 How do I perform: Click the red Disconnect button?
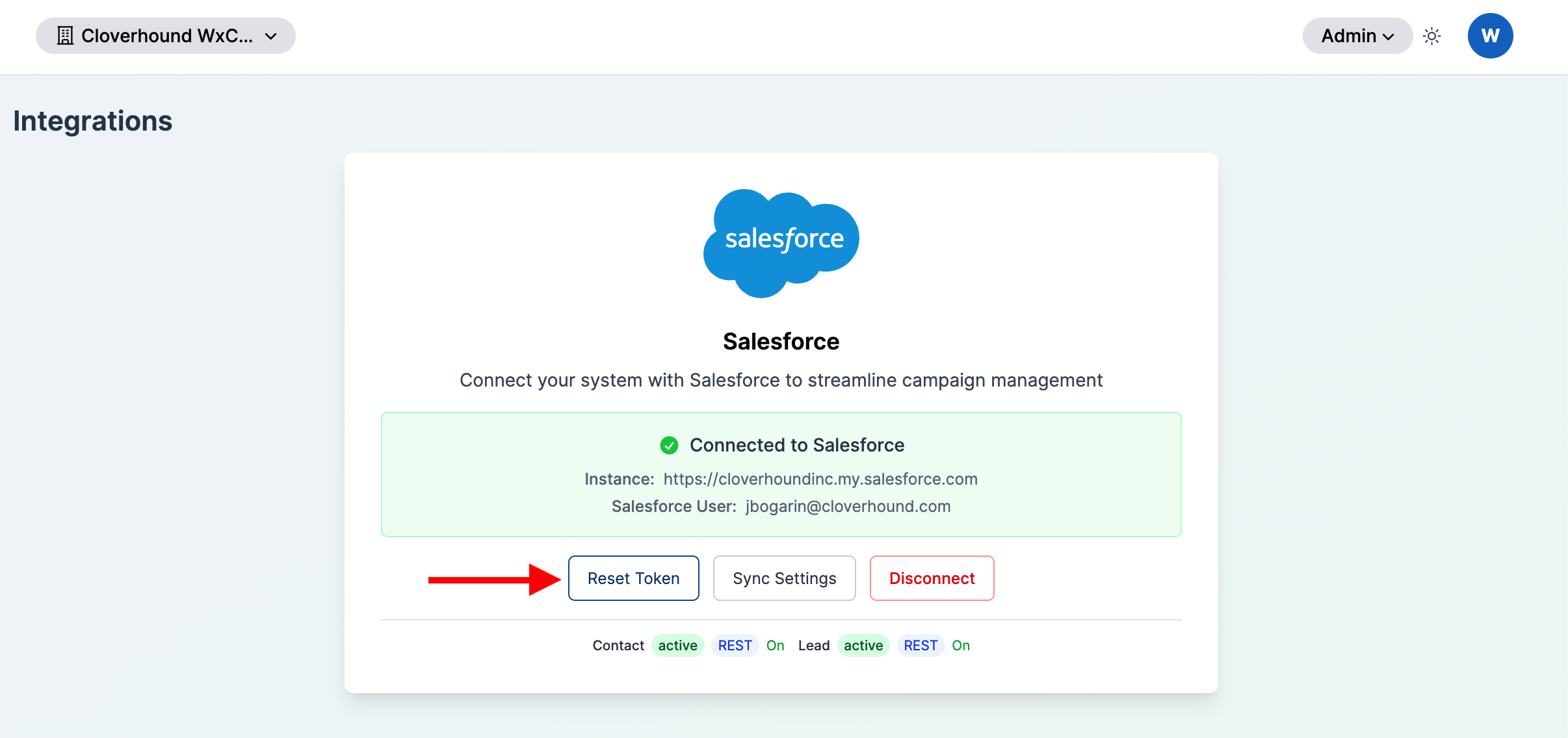tap(932, 578)
